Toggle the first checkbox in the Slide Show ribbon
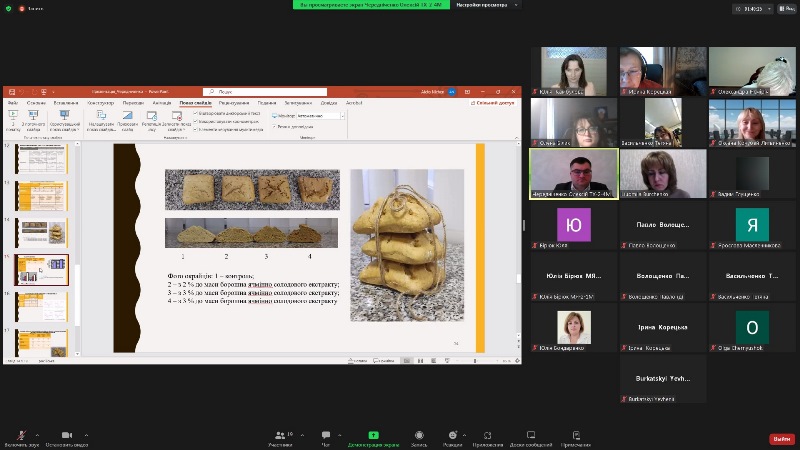Image resolution: width=800 pixels, height=450 pixels. pos(195,113)
